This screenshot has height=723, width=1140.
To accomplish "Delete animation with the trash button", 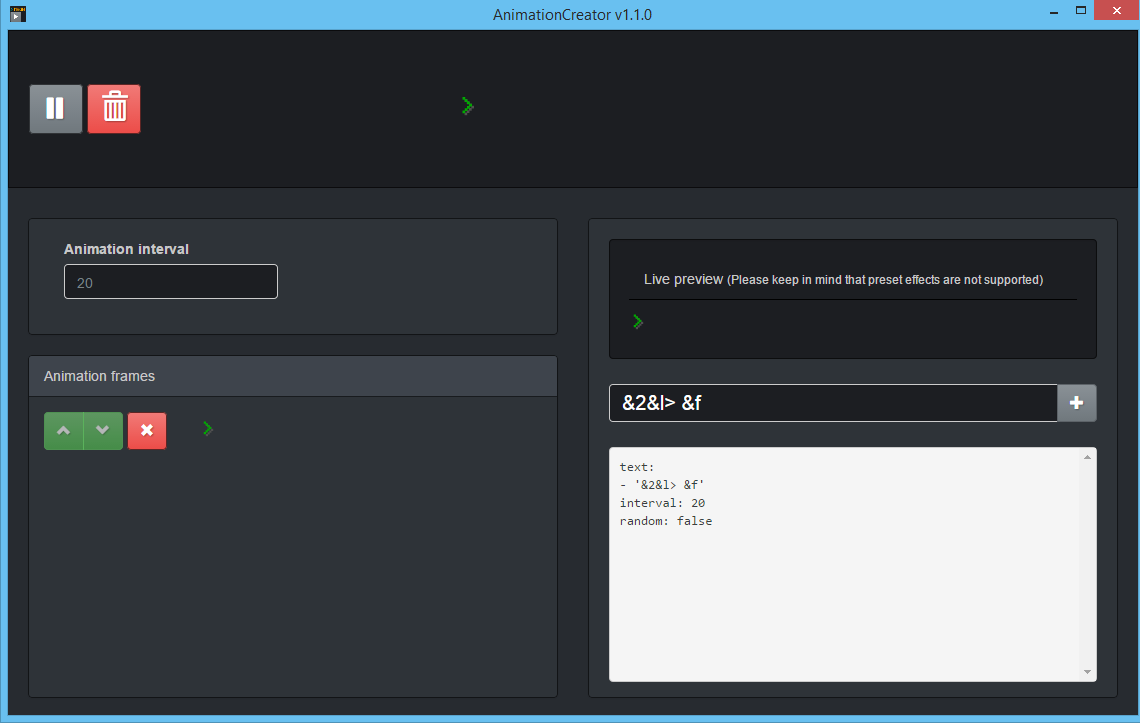I will click(x=114, y=109).
